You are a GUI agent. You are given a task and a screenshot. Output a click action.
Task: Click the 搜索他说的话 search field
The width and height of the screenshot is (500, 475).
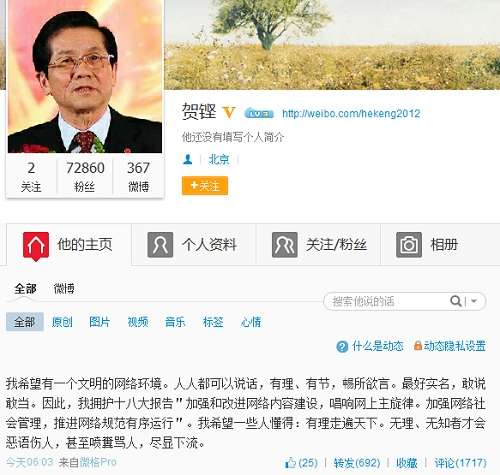387,301
